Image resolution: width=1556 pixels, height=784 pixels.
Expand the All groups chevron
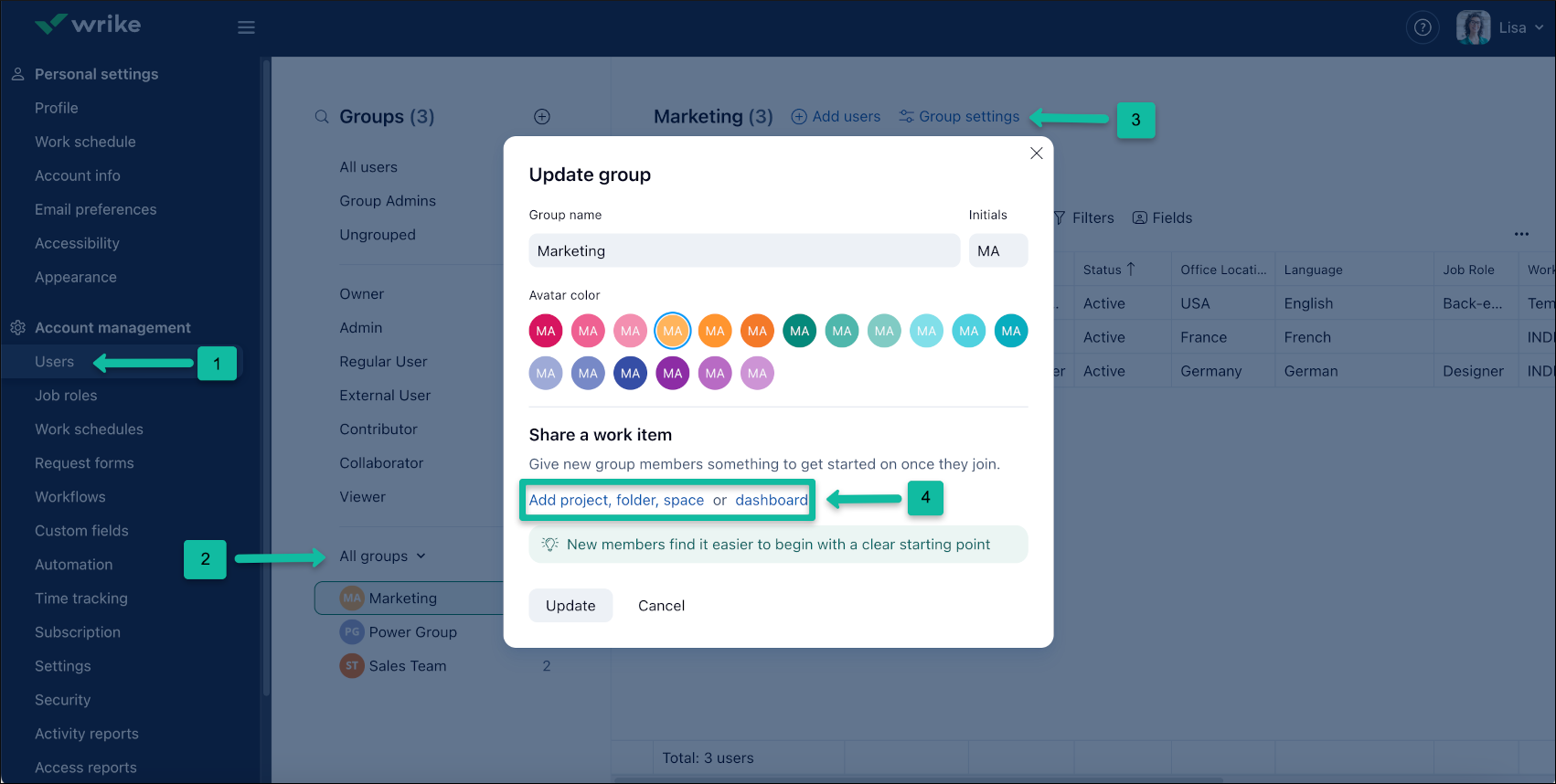tap(421, 556)
